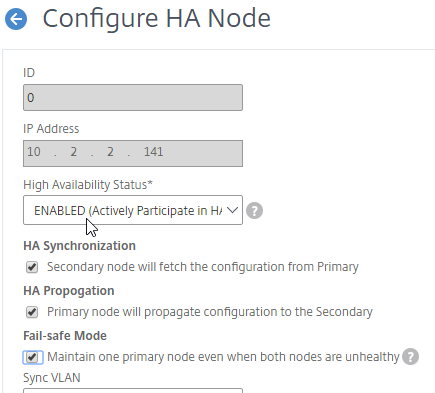The width and height of the screenshot is (435, 393).
Task: Click the last IP octet showing 141
Action: pos(153,152)
